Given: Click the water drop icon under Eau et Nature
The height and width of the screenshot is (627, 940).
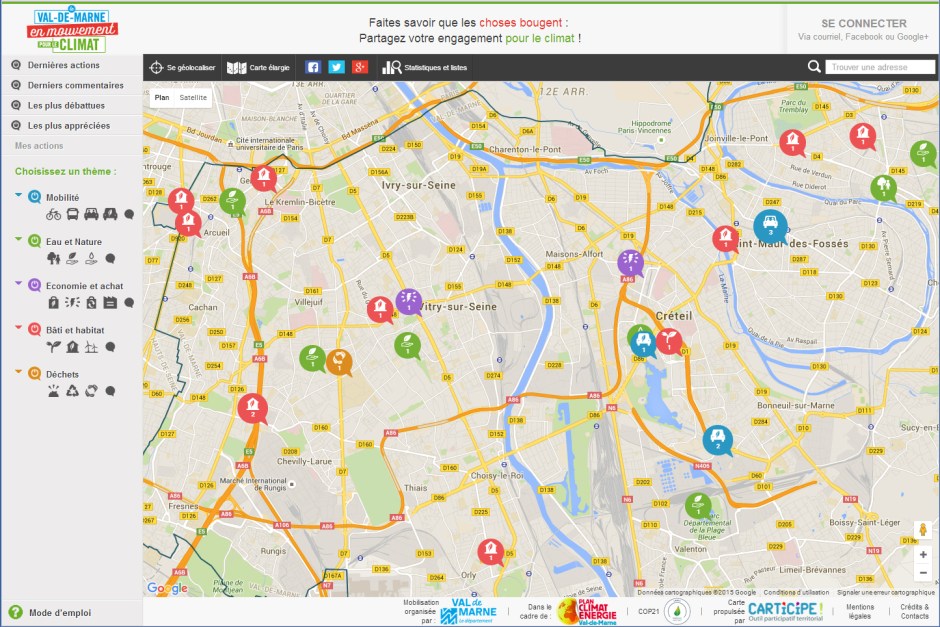Looking at the screenshot, I should click(x=91, y=258).
